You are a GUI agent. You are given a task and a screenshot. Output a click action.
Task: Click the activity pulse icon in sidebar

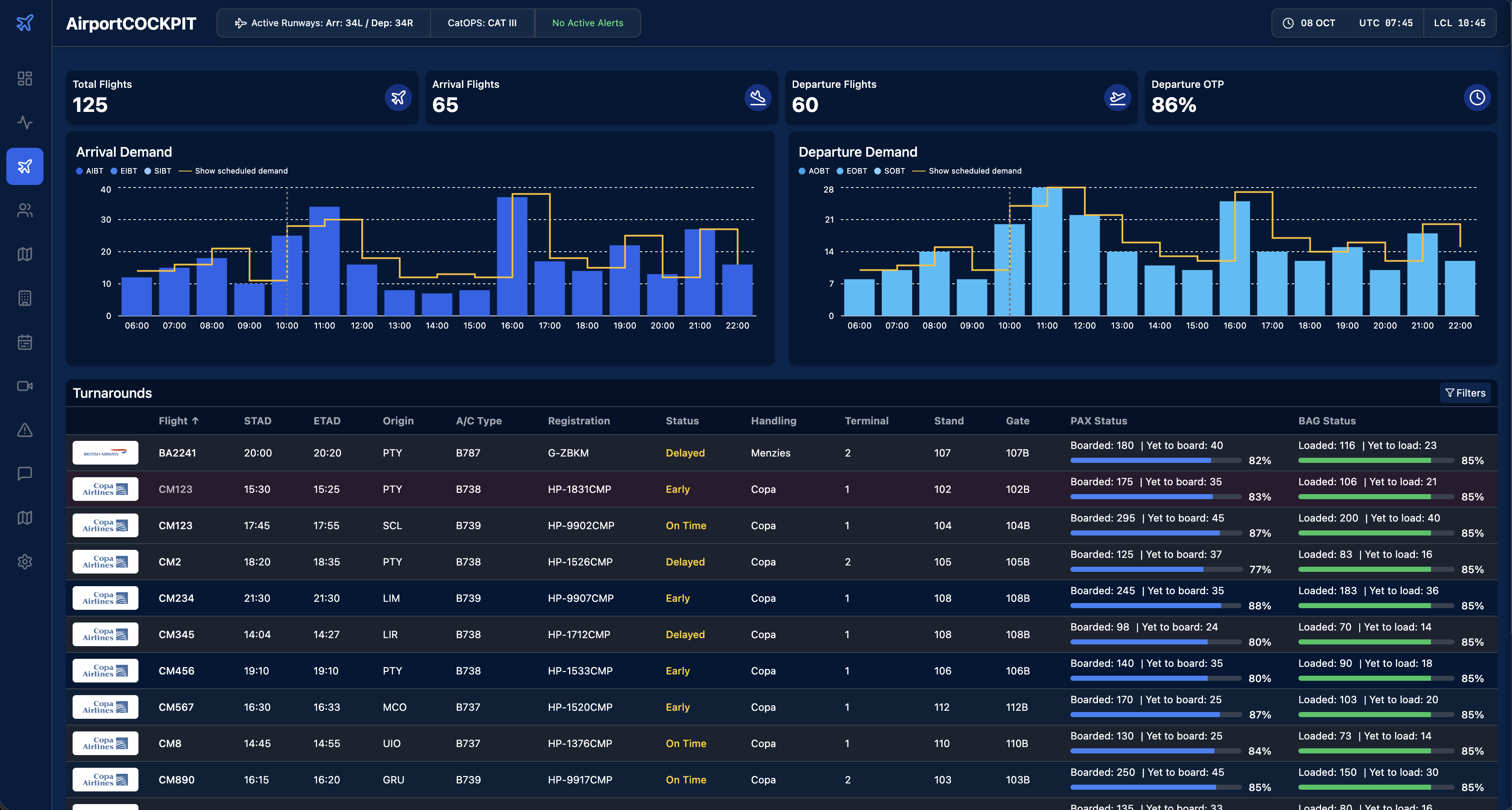(x=24, y=122)
